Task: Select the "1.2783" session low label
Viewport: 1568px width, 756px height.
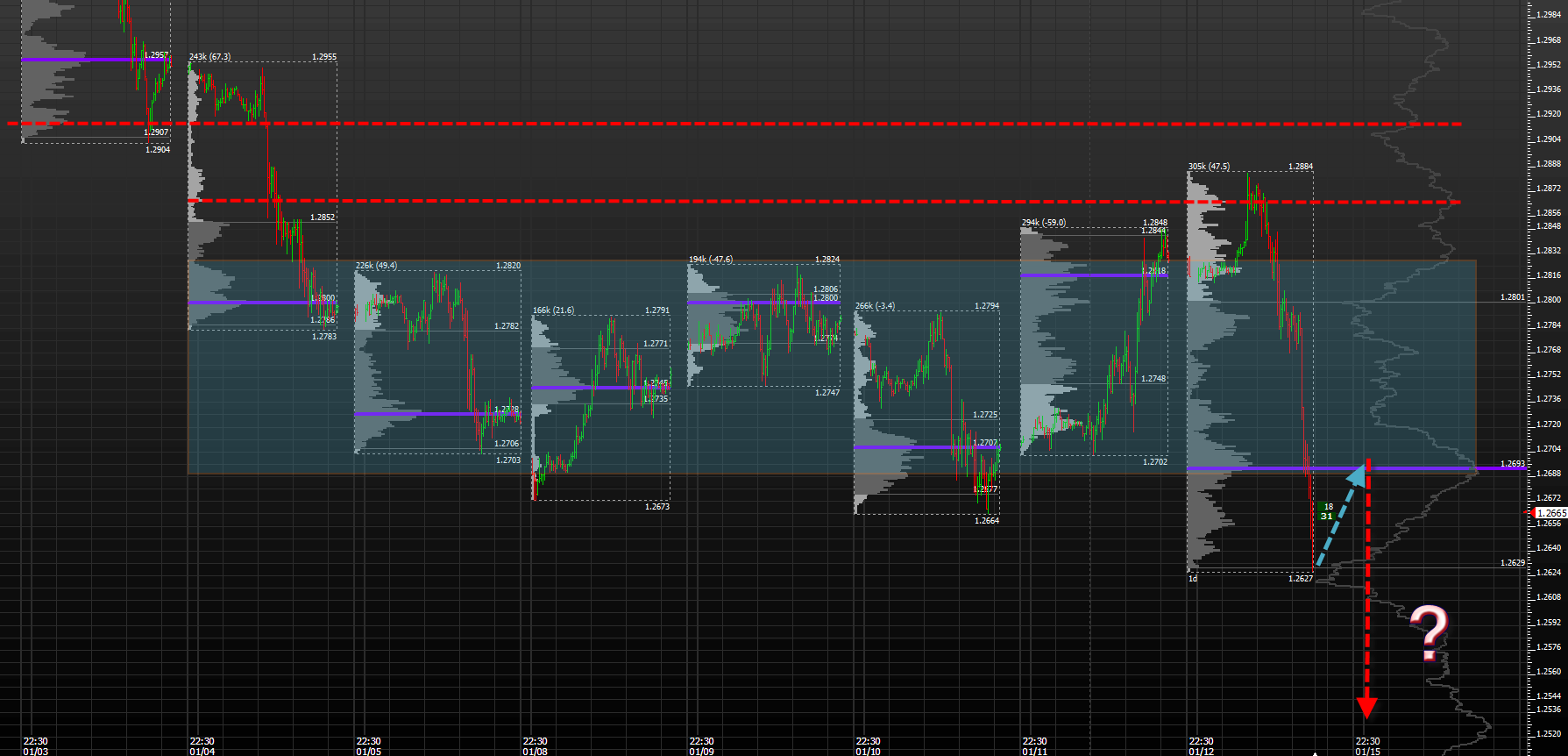Action: (x=324, y=337)
